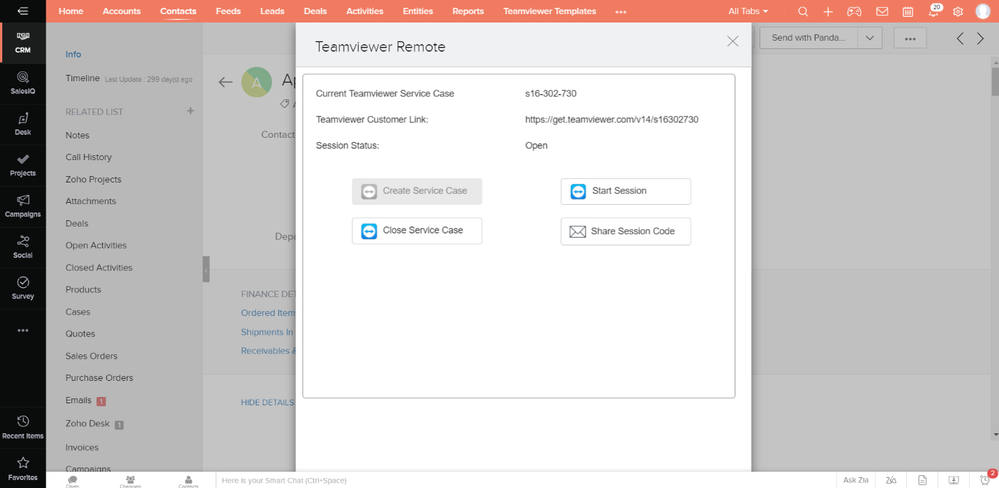Click the search magnifier icon in top bar

tap(803, 11)
